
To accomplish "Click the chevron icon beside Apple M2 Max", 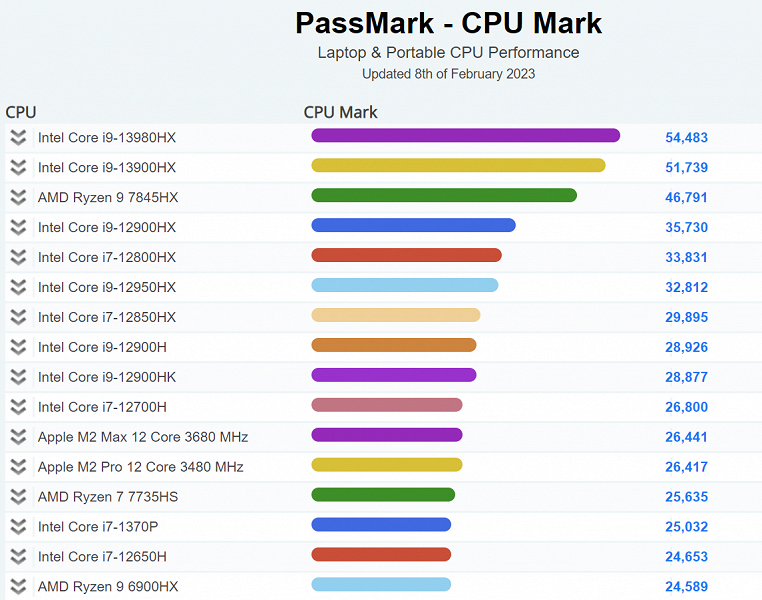I will pyautogui.click(x=18, y=437).
